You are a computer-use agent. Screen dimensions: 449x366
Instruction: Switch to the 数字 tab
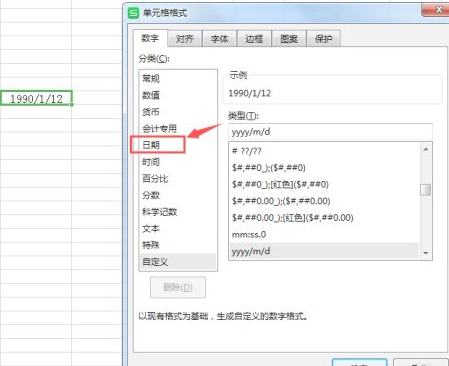click(x=150, y=38)
